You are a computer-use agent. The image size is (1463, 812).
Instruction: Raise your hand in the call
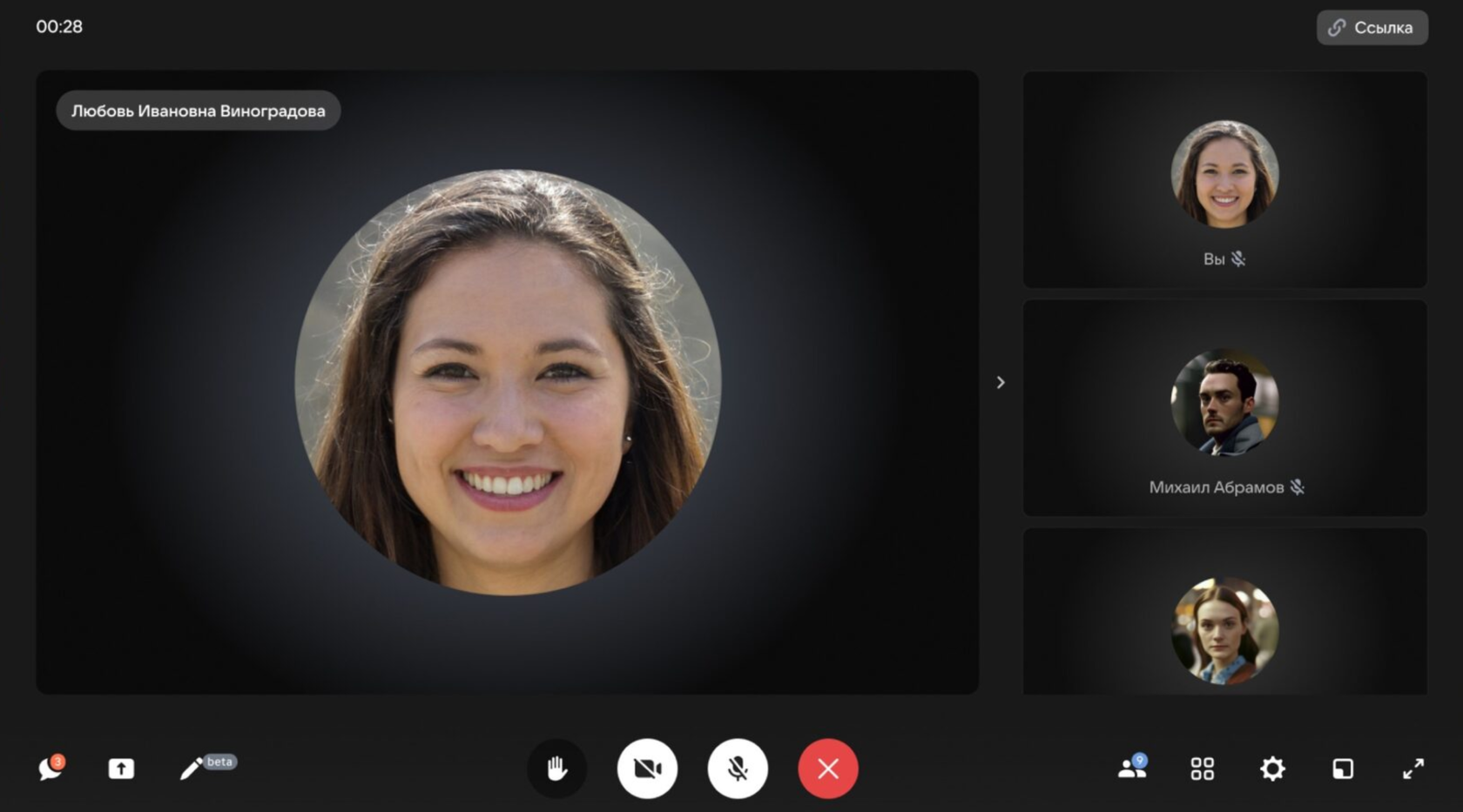click(x=557, y=768)
